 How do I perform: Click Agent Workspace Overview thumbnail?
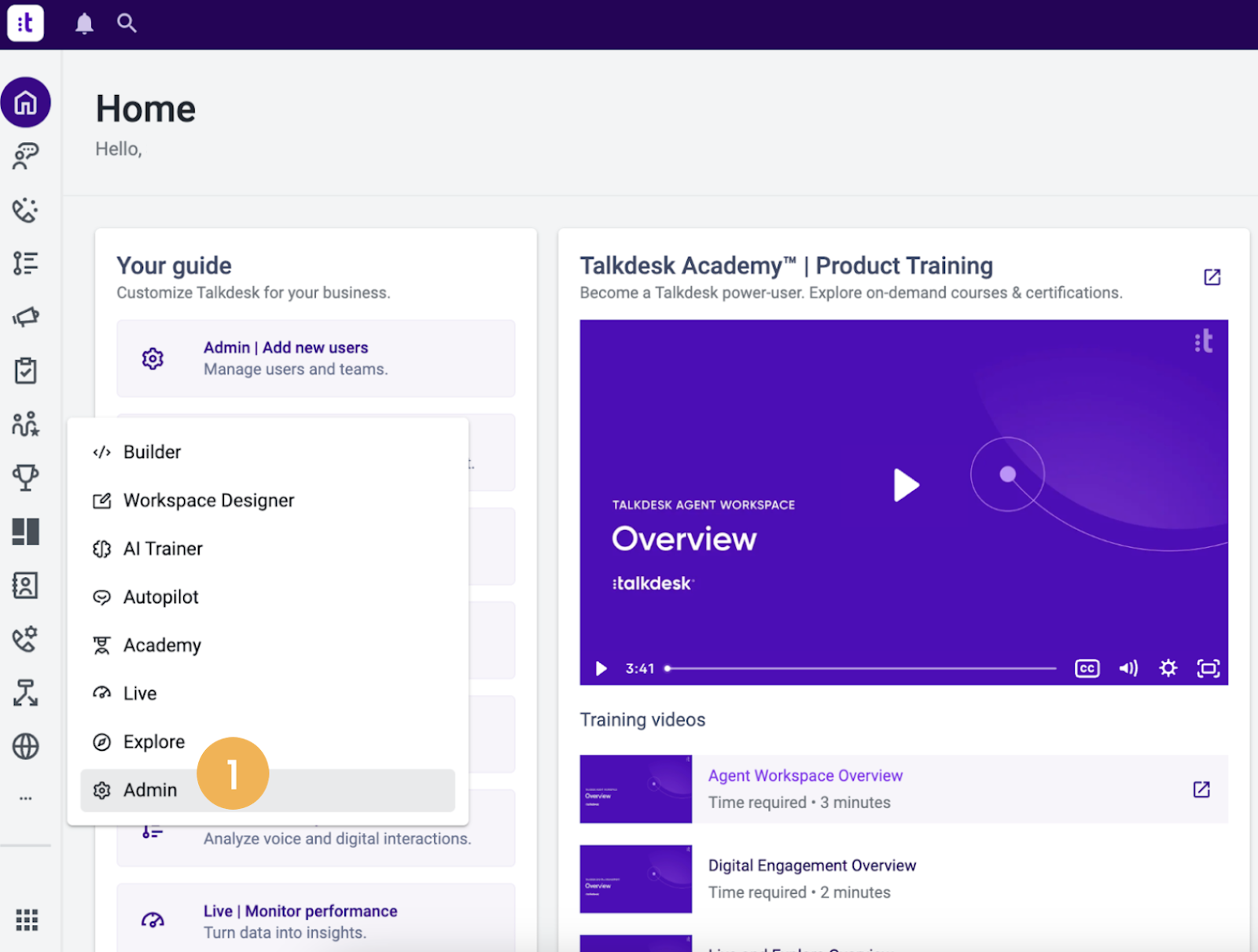pos(635,789)
